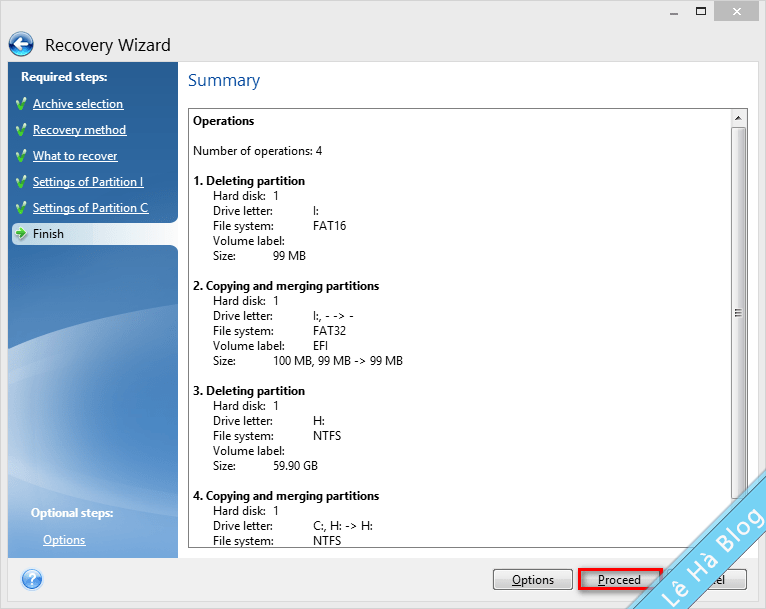Screen dimensions: 766x609
Task: Click the checkmark beside Settings of Partition C
Action: (21, 208)
